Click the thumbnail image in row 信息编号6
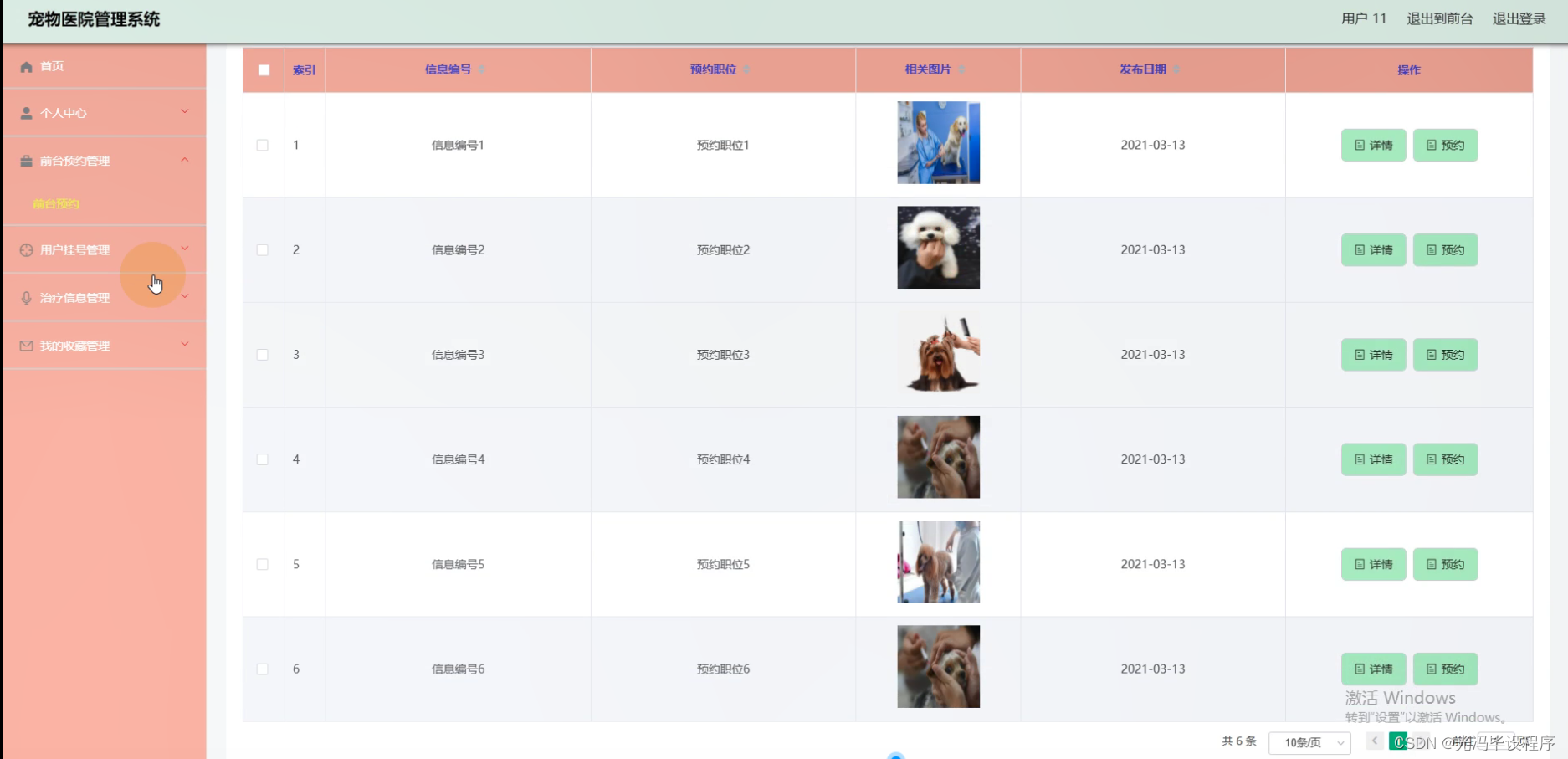The height and width of the screenshot is (759, 1568). 939,667
